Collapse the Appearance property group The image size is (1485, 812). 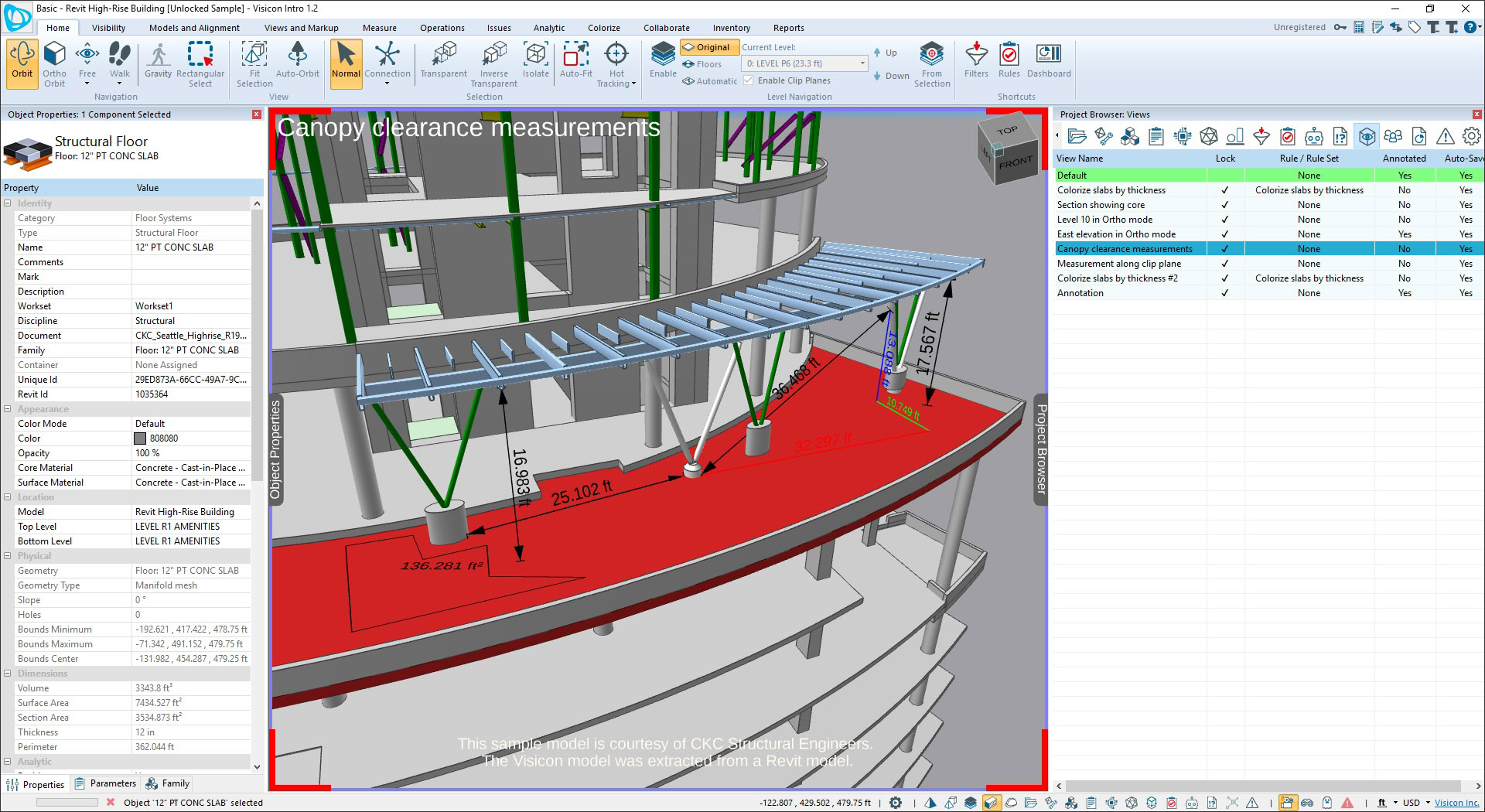8,409
